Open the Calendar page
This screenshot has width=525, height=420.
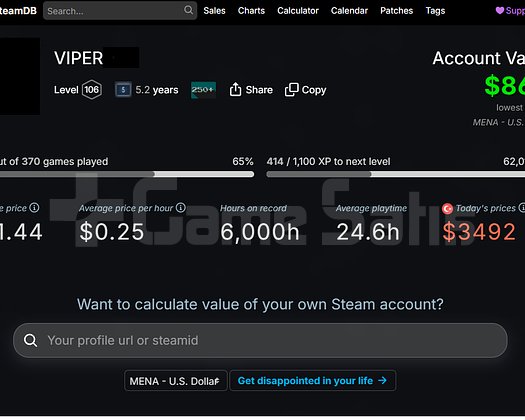click(349, 11)
